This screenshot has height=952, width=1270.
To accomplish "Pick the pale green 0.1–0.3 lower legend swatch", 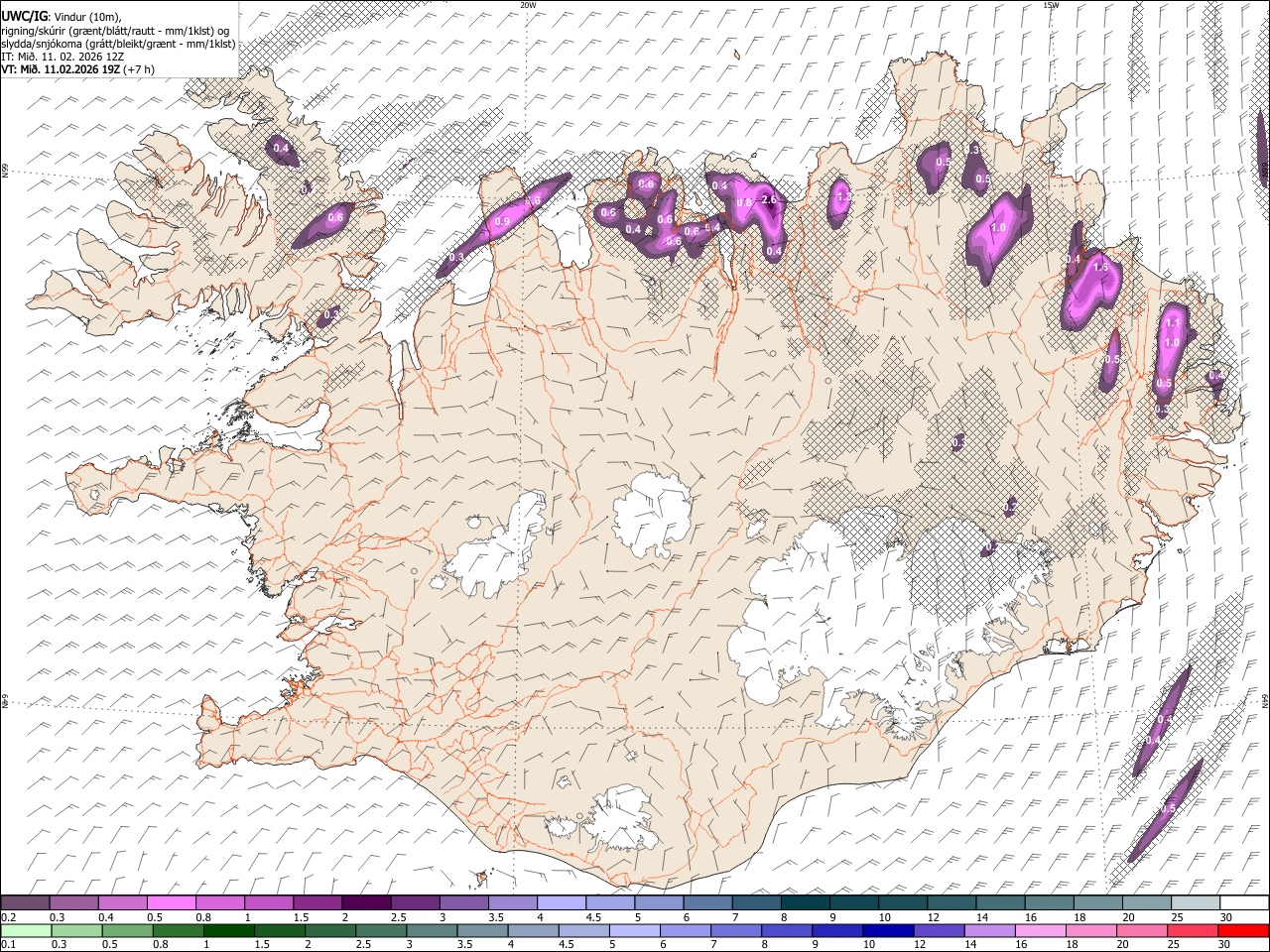I will point(27,930).
